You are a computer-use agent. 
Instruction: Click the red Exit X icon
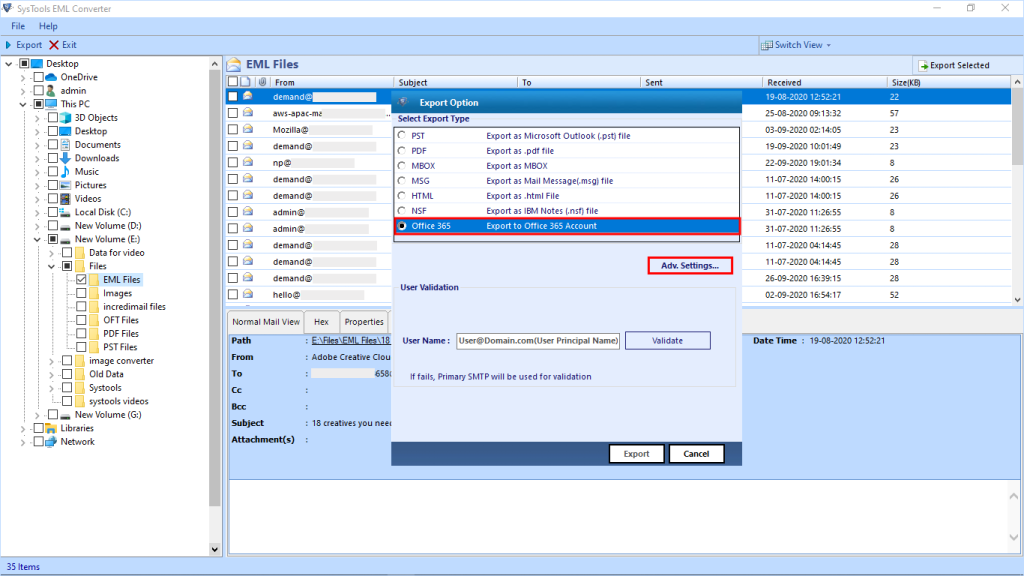click(x=54, y=45)
